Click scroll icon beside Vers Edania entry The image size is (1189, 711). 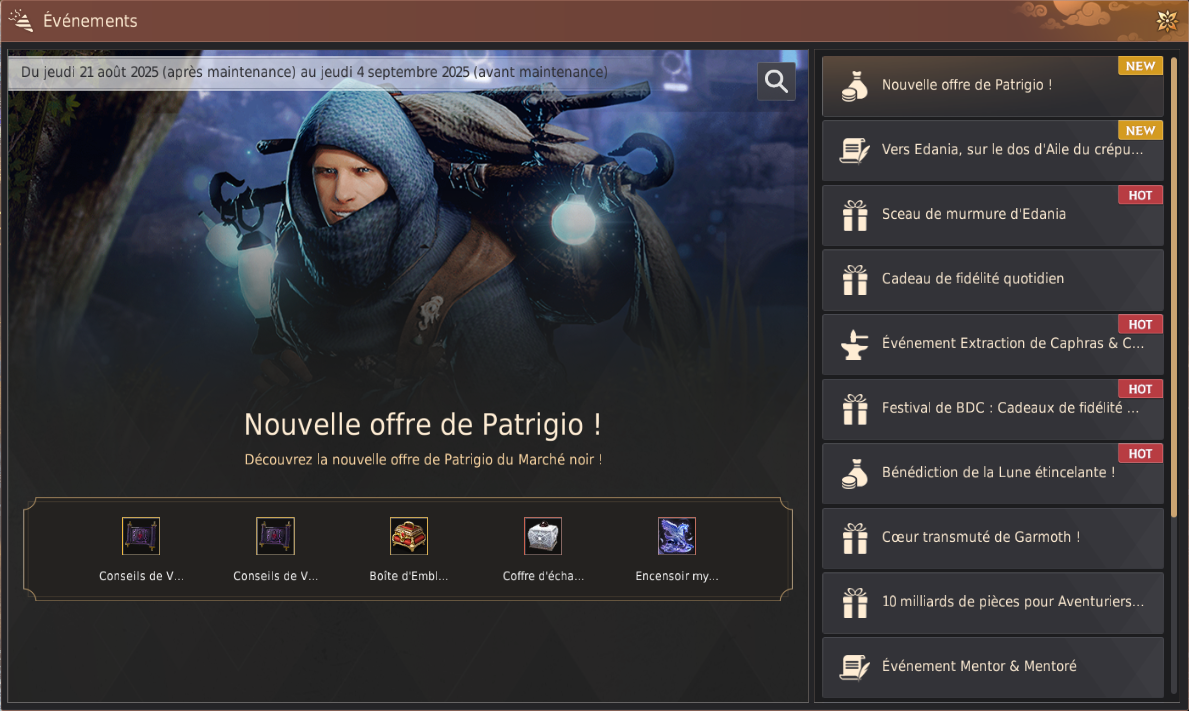tap(855, 150)
